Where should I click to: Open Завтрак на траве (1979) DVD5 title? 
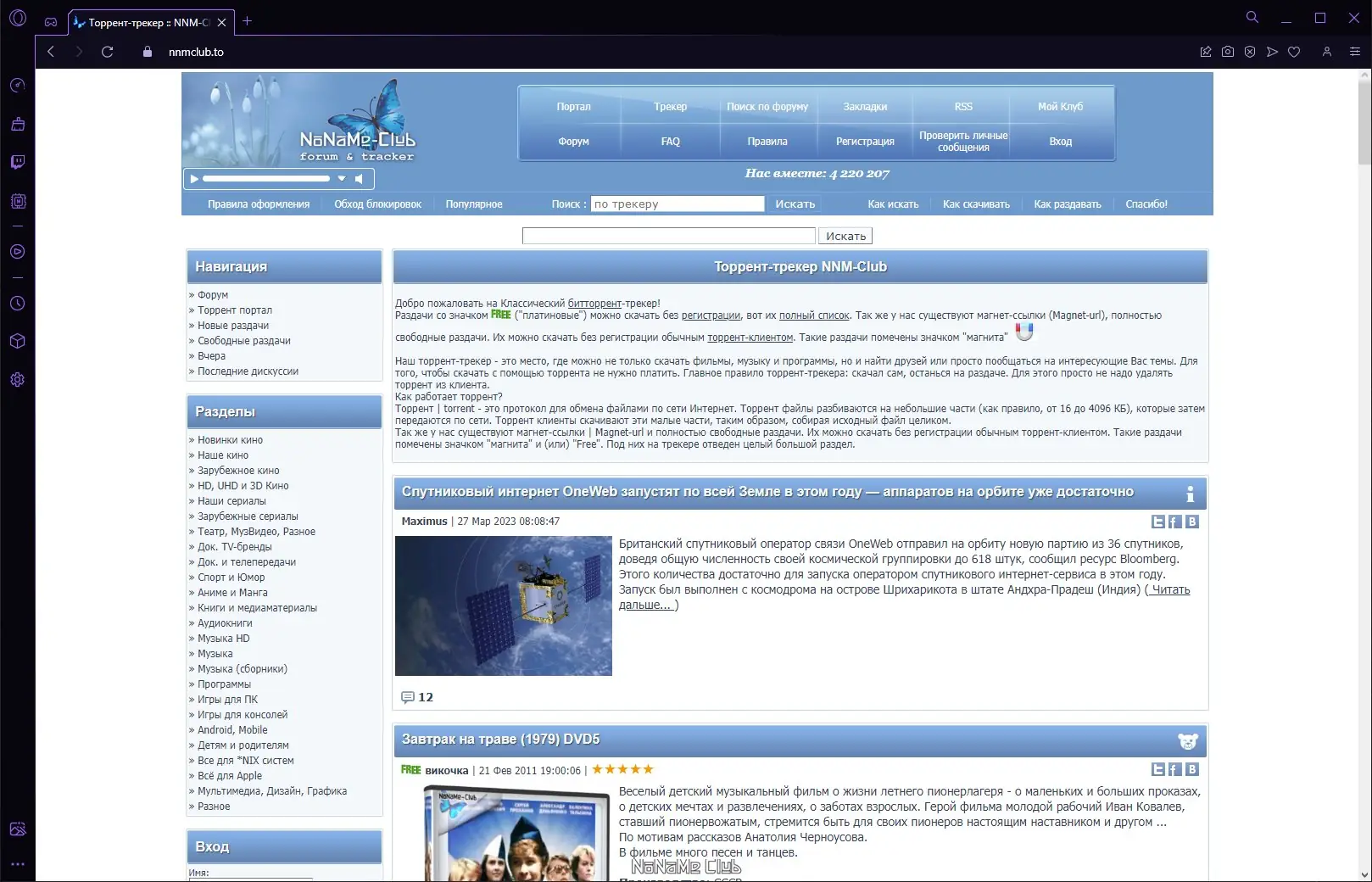(x=500, y=740)
